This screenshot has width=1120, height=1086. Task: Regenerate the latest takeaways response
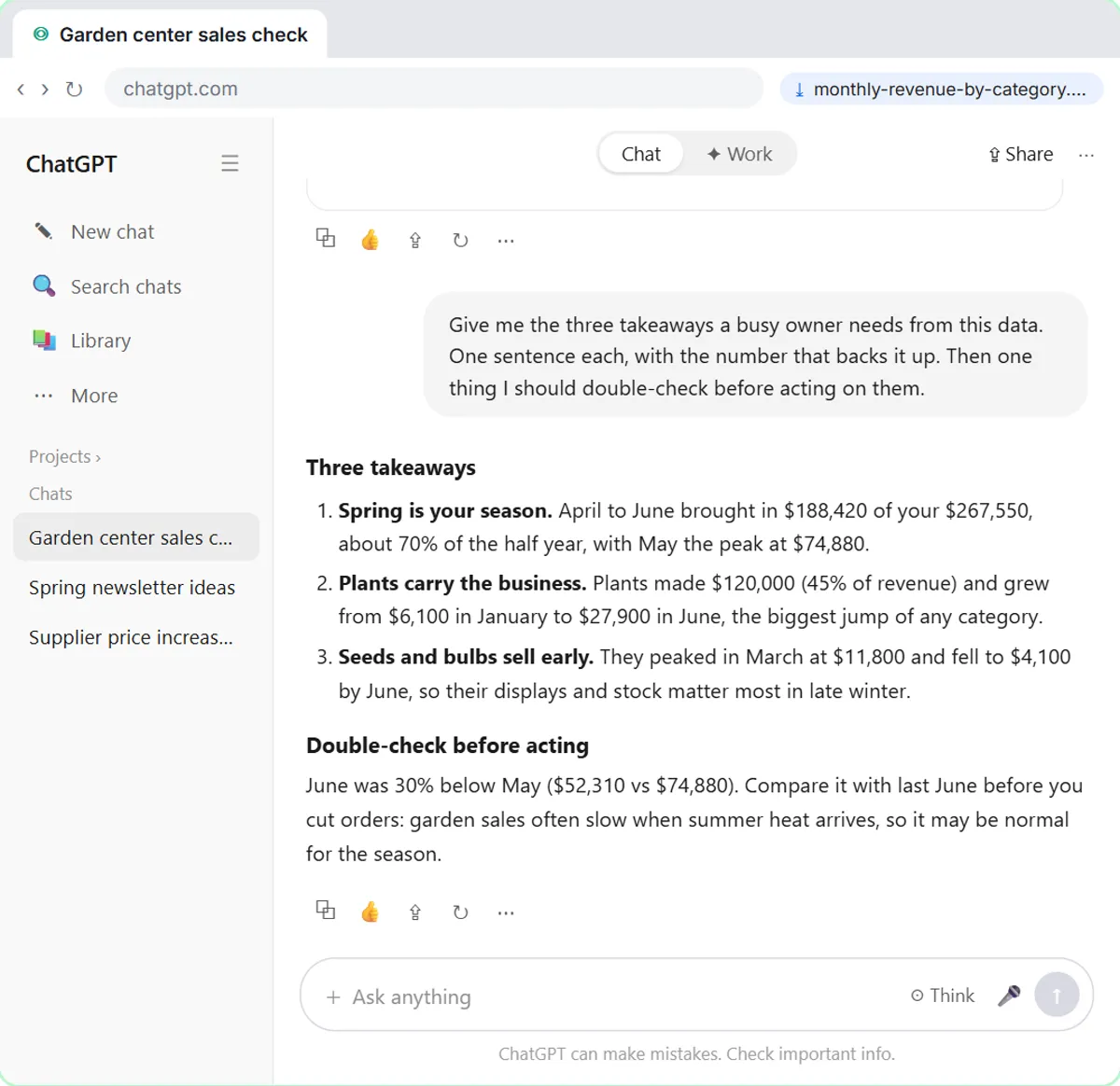460,912
